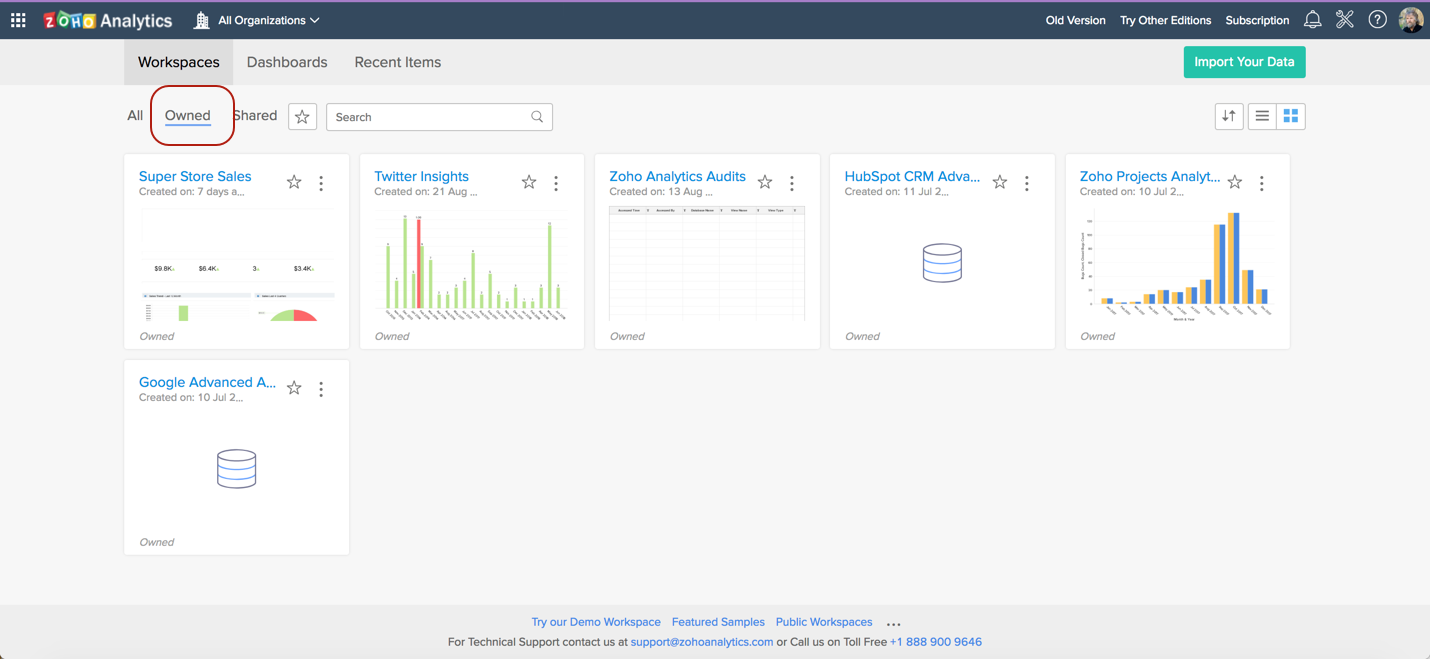Select the Shared workspaces filter
This screenshot has height=659, width=1430.
point(256,116)
